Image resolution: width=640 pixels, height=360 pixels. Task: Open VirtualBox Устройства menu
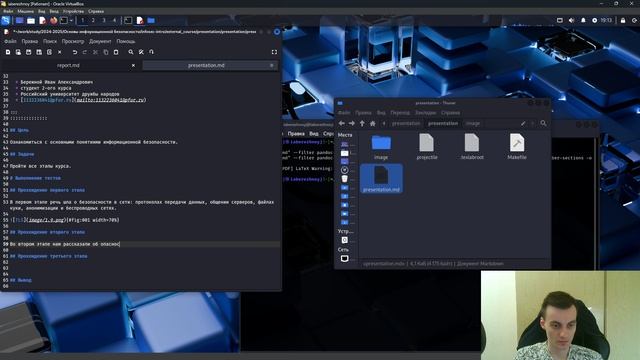click(73, 11)
